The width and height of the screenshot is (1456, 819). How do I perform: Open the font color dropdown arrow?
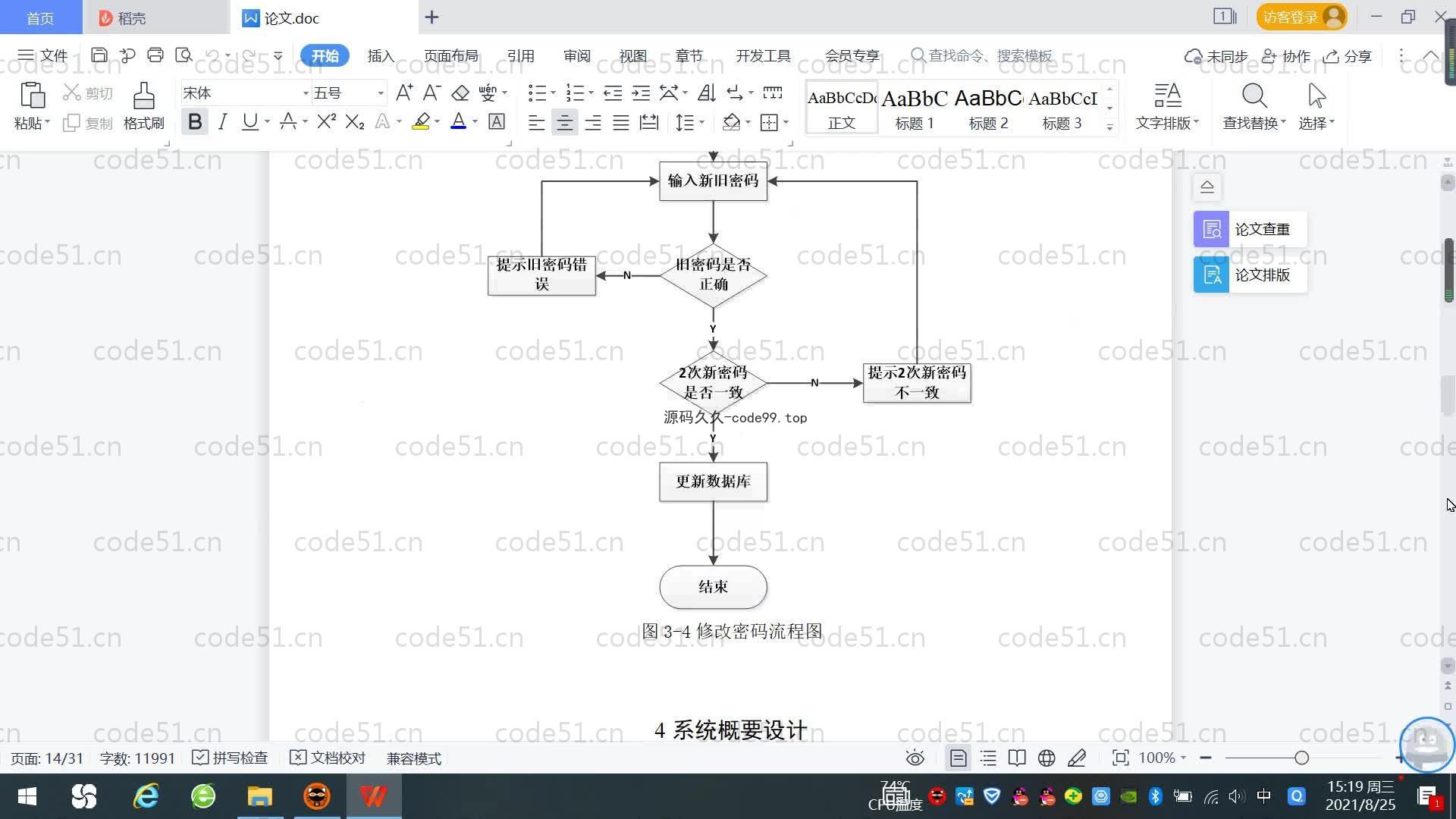coord(475,122)
